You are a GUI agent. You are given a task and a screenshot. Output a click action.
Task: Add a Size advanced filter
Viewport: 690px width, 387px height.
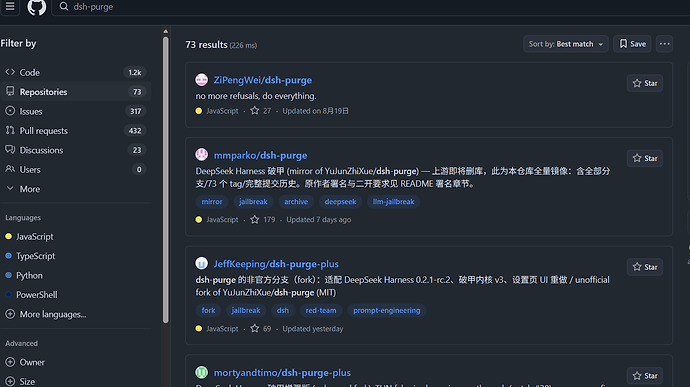pyautogui.click(x=20, y=381)
